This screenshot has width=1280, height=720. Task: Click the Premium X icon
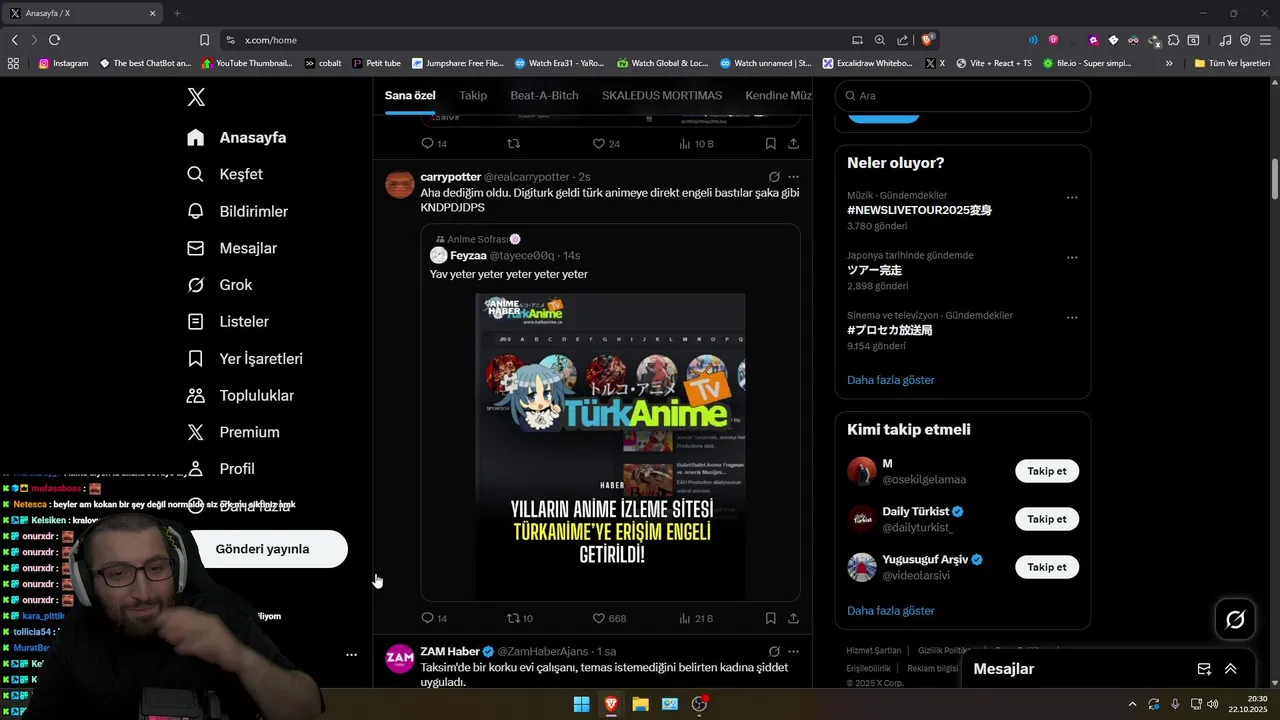point(196,432)
